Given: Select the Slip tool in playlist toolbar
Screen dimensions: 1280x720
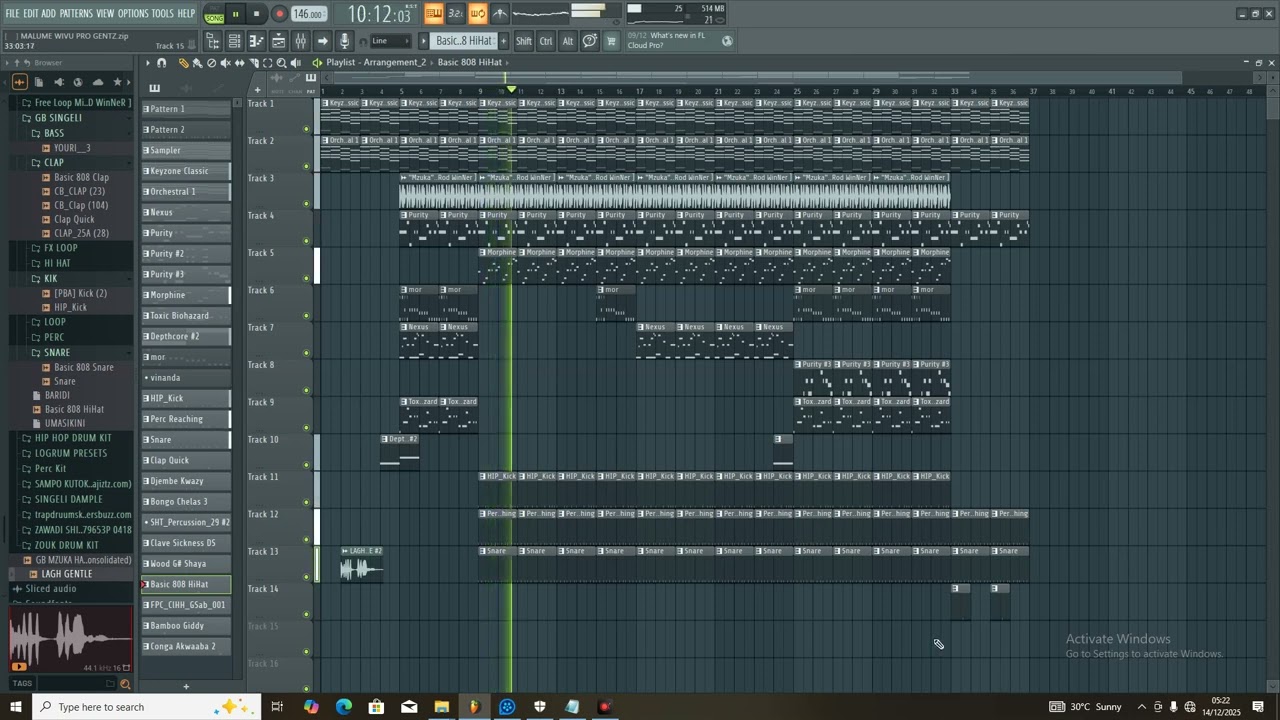Looking at the screenshot, I should coord(239,63).
